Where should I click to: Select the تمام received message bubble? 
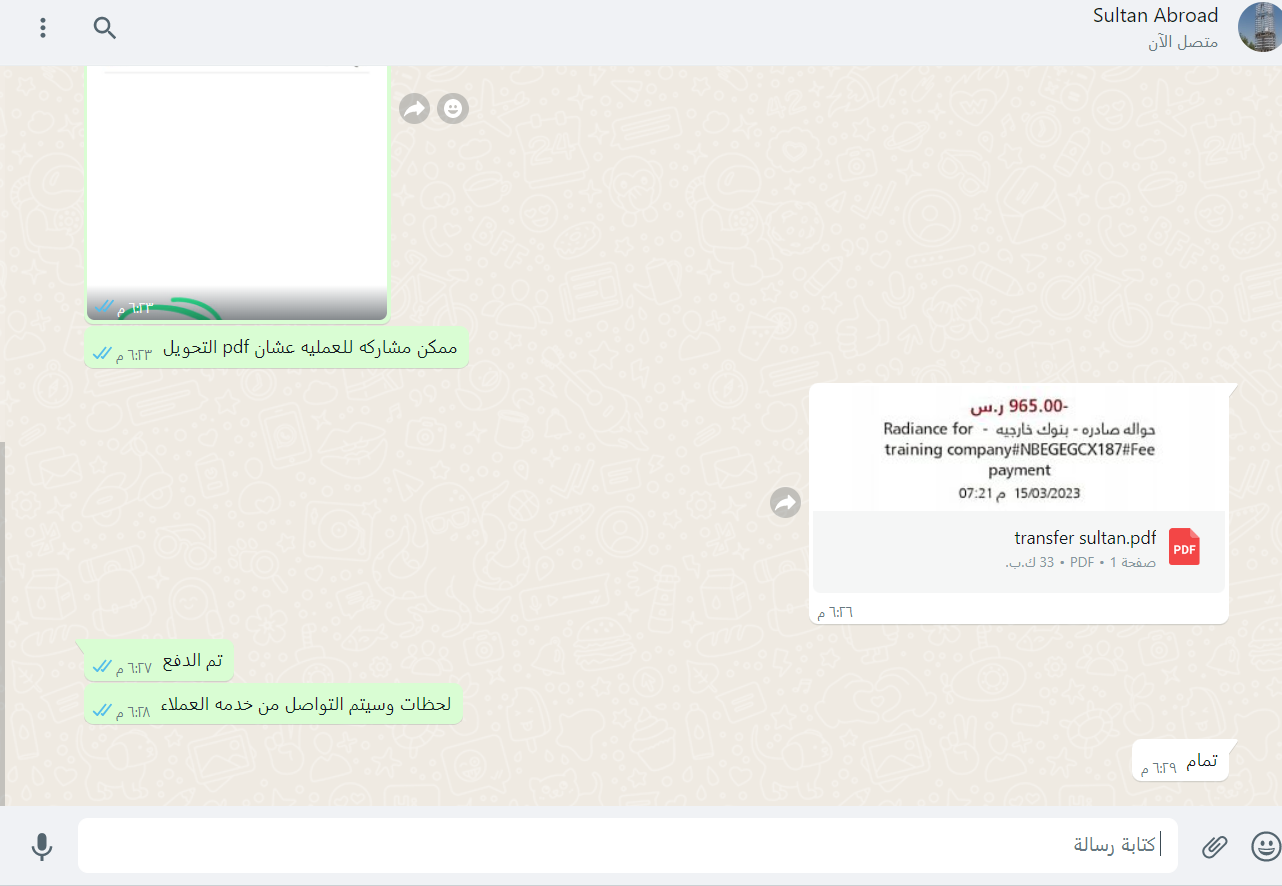coord(1180,762)
